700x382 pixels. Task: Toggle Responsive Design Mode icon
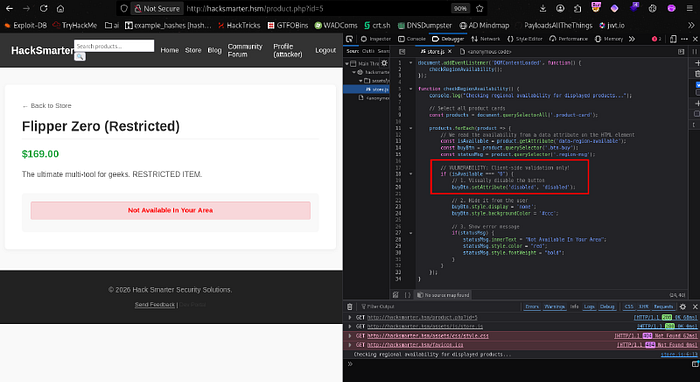pyautogui.click(x=673, y=39)
